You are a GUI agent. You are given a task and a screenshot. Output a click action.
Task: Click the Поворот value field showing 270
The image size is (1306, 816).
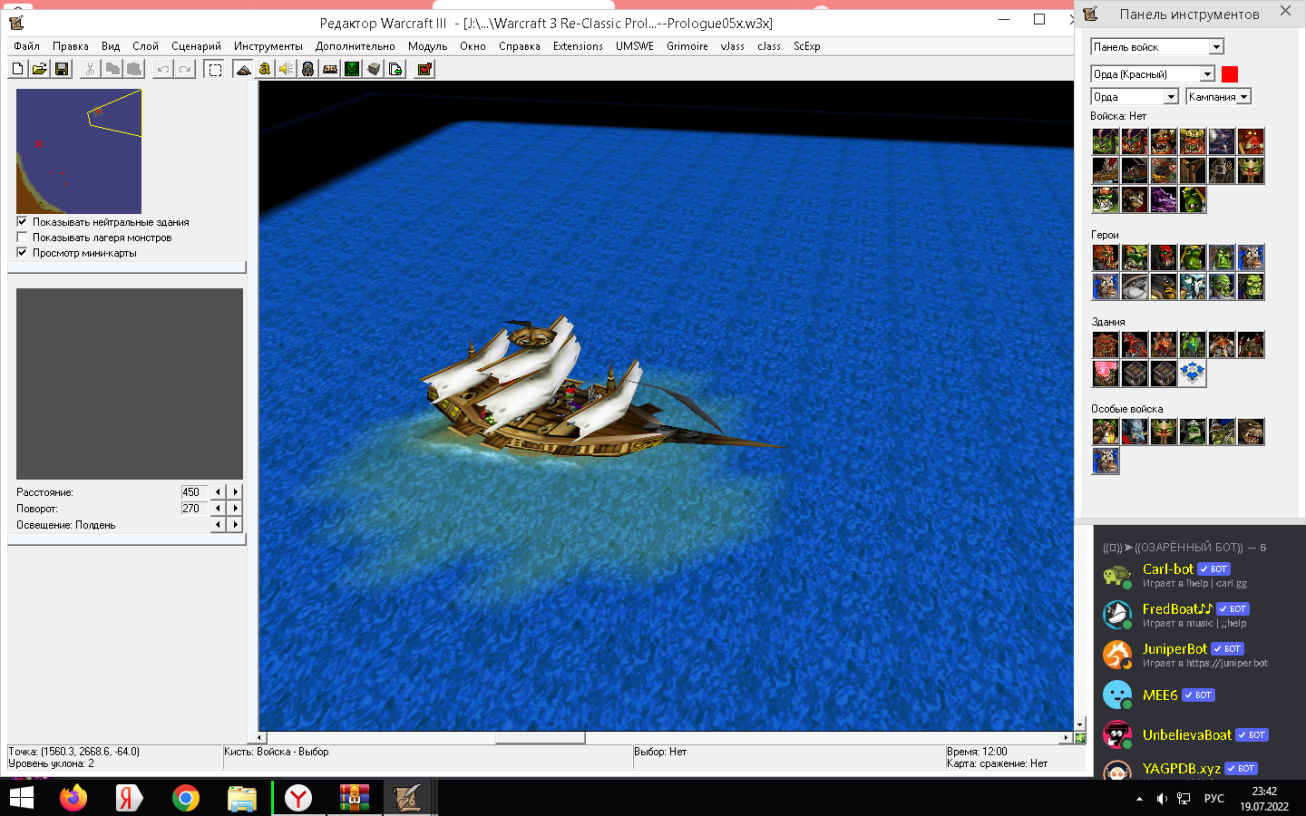coord(193,508)
